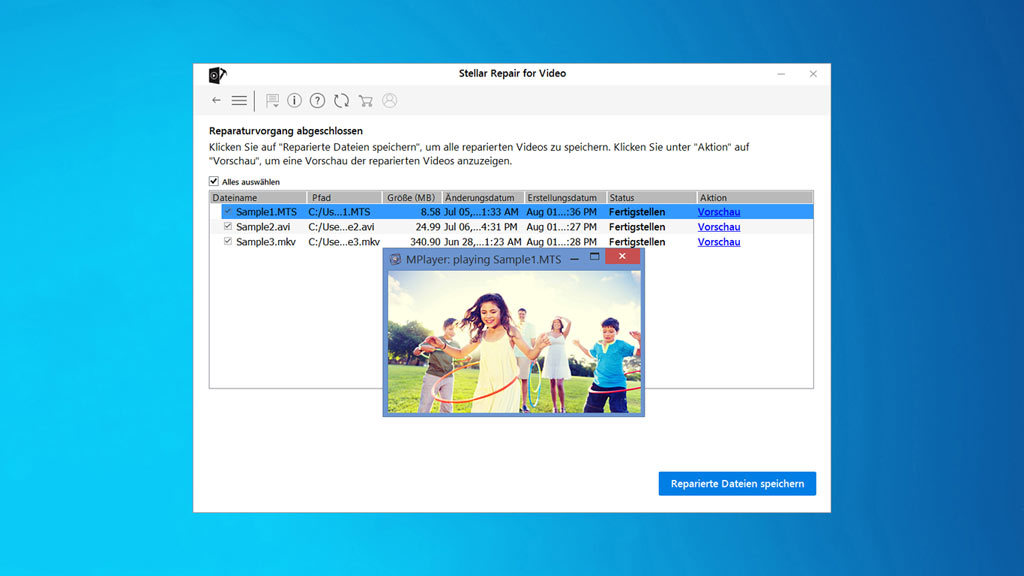Open the info (i) icon
Image resolution: width=1024 pixels, height=576 pixels.
click(295, 101)
